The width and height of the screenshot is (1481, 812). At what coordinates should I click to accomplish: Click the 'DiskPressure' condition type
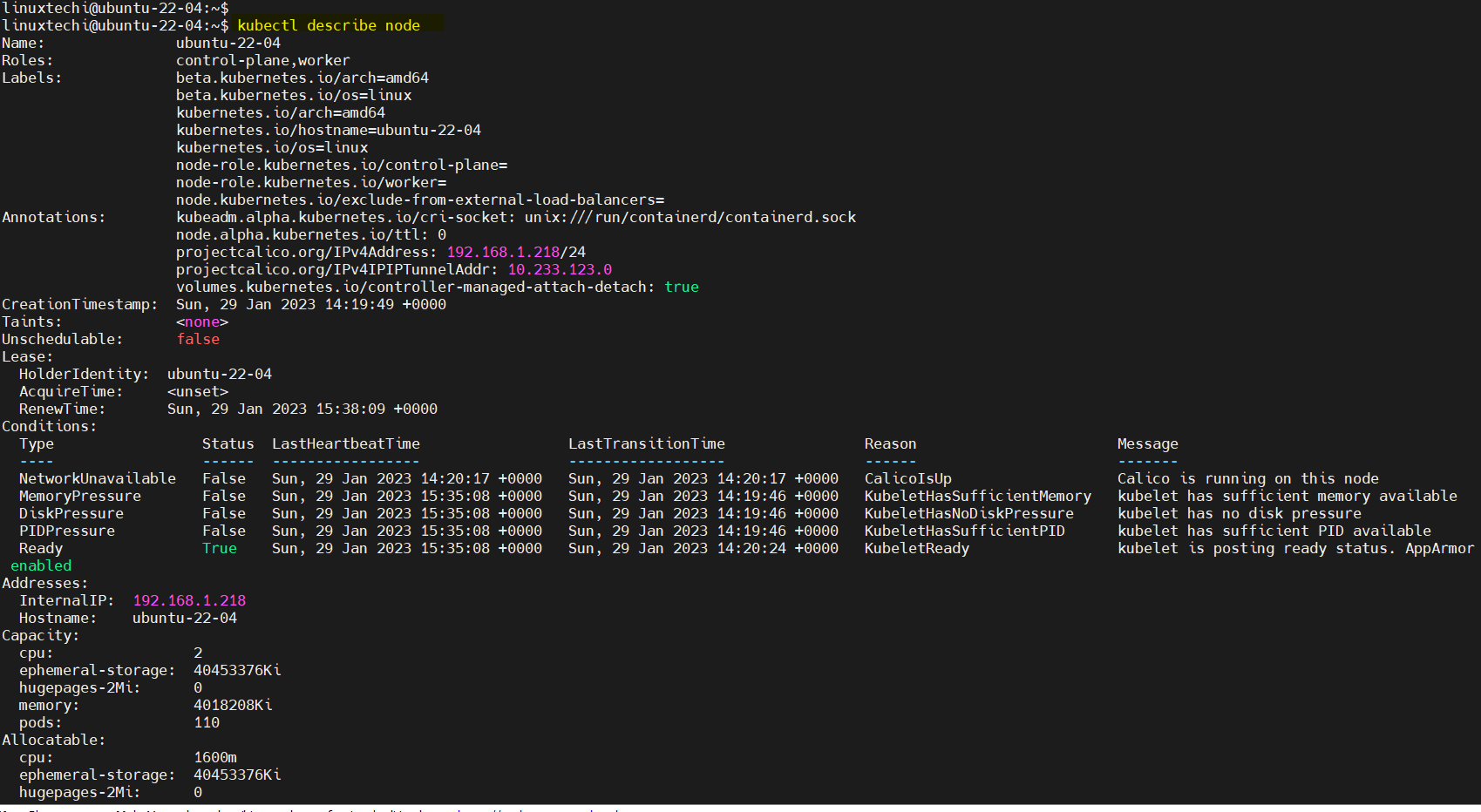pos(71,513)
